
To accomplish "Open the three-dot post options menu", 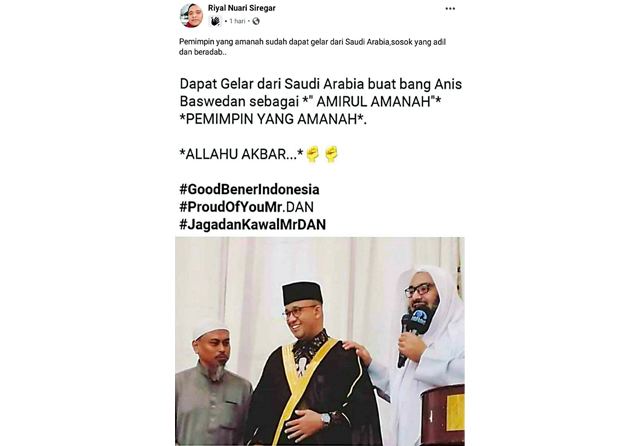I will [450, 9].
